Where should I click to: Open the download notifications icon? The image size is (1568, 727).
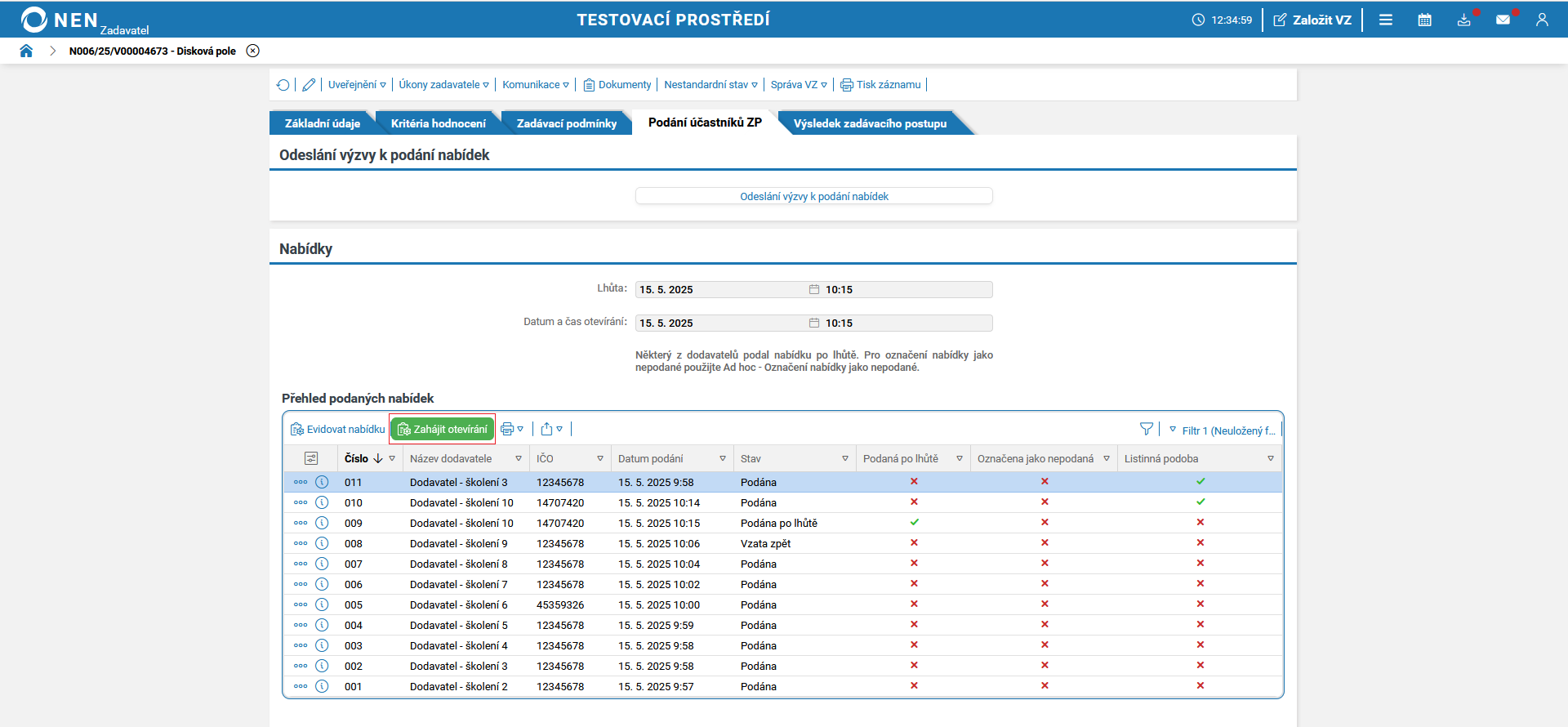(x=1464, y=20)
